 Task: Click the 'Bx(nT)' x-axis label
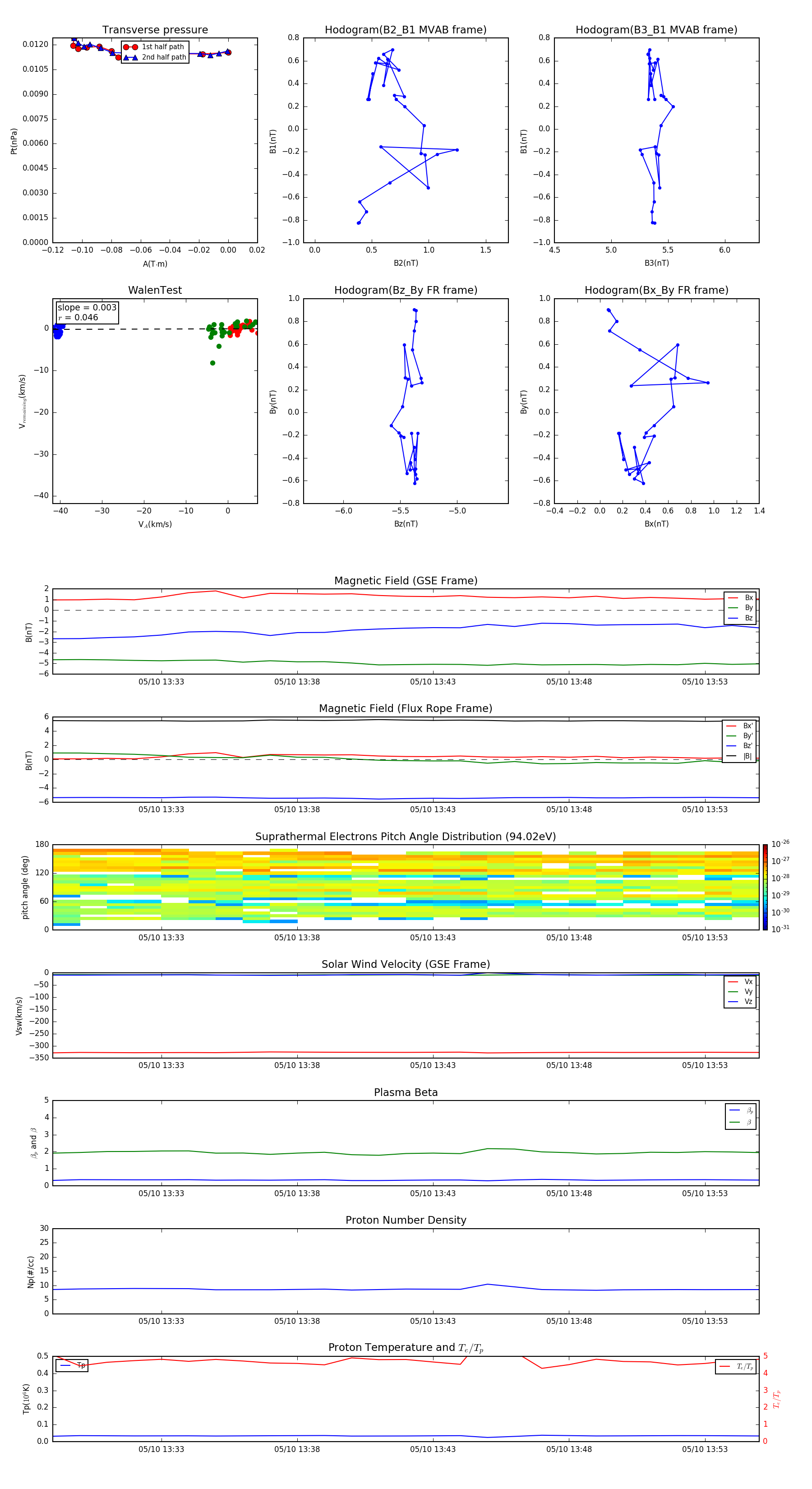[x=656, y=524]
